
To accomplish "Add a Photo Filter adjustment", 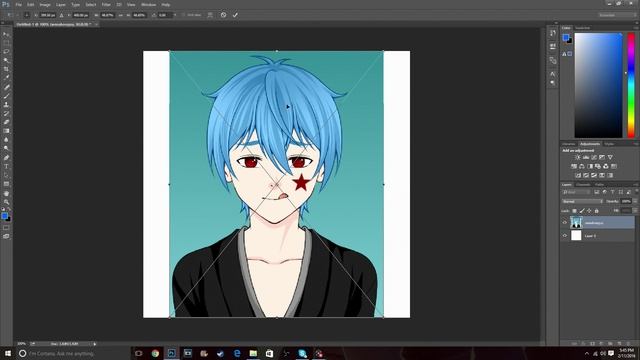I will click(598, 166).
